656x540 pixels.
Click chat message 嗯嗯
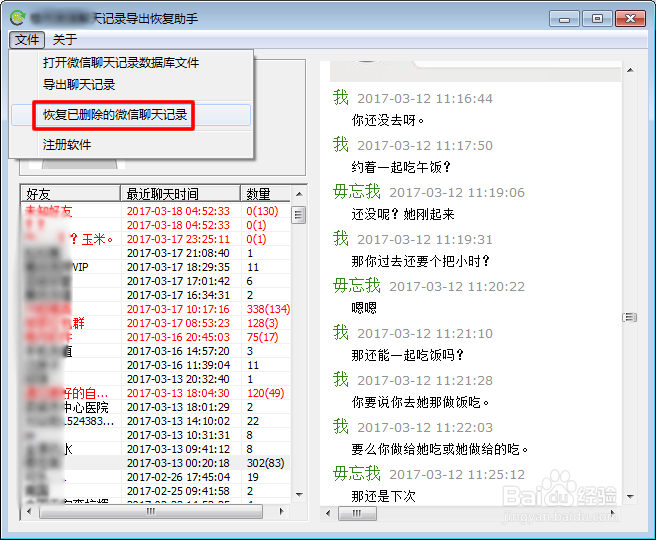[x=364, y=308]
